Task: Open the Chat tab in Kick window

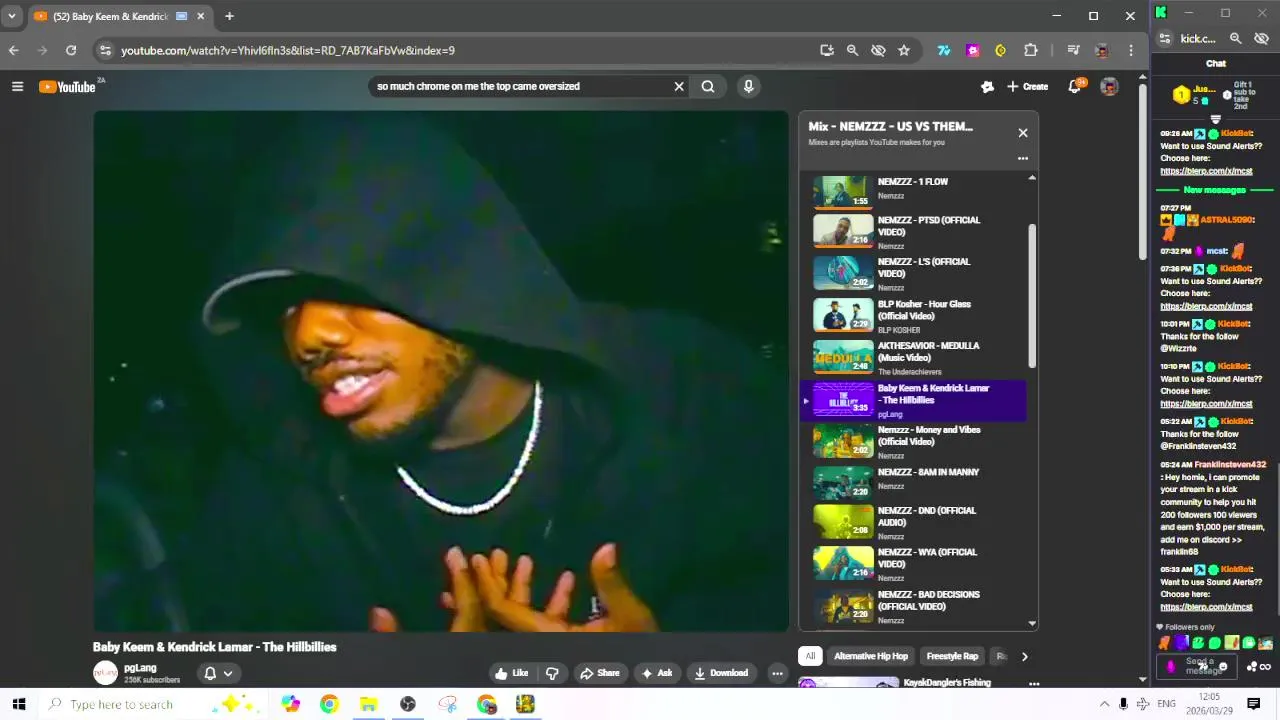Action: [1215, 63]
